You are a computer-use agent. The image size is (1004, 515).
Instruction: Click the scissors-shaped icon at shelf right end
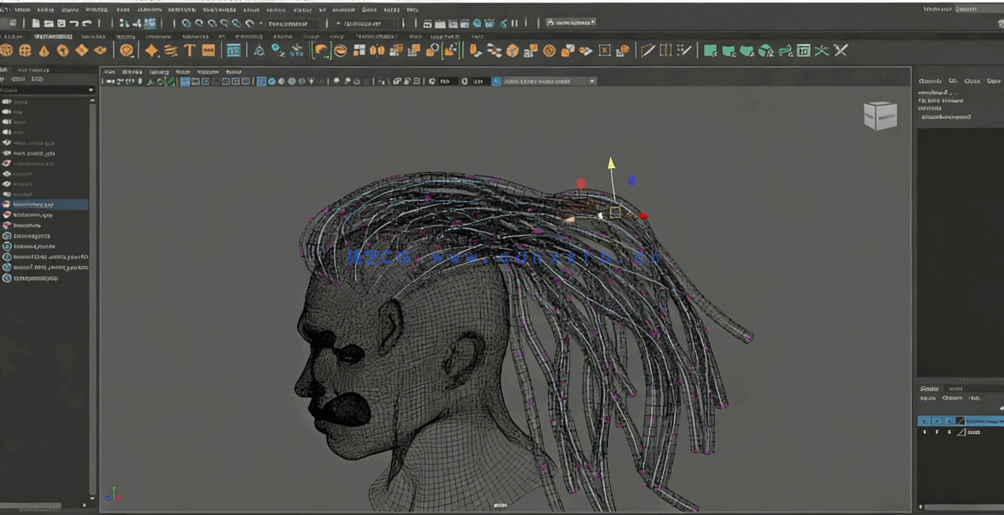841,50
